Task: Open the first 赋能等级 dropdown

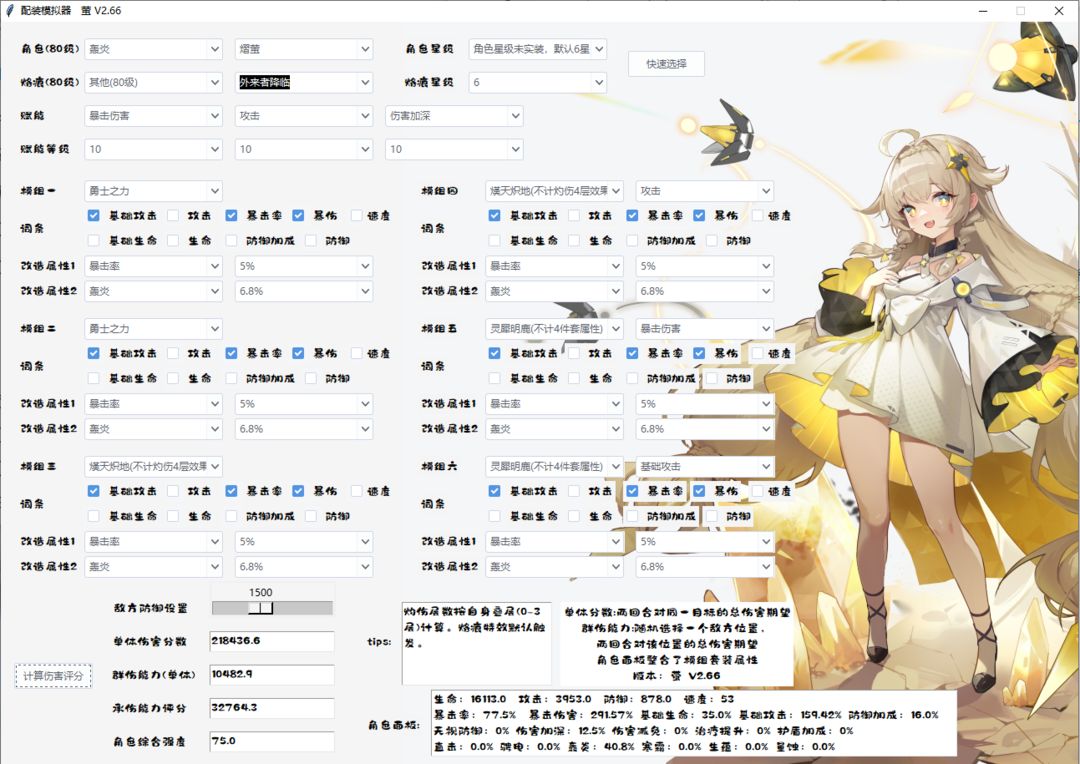Action: [x=153, y=149]
